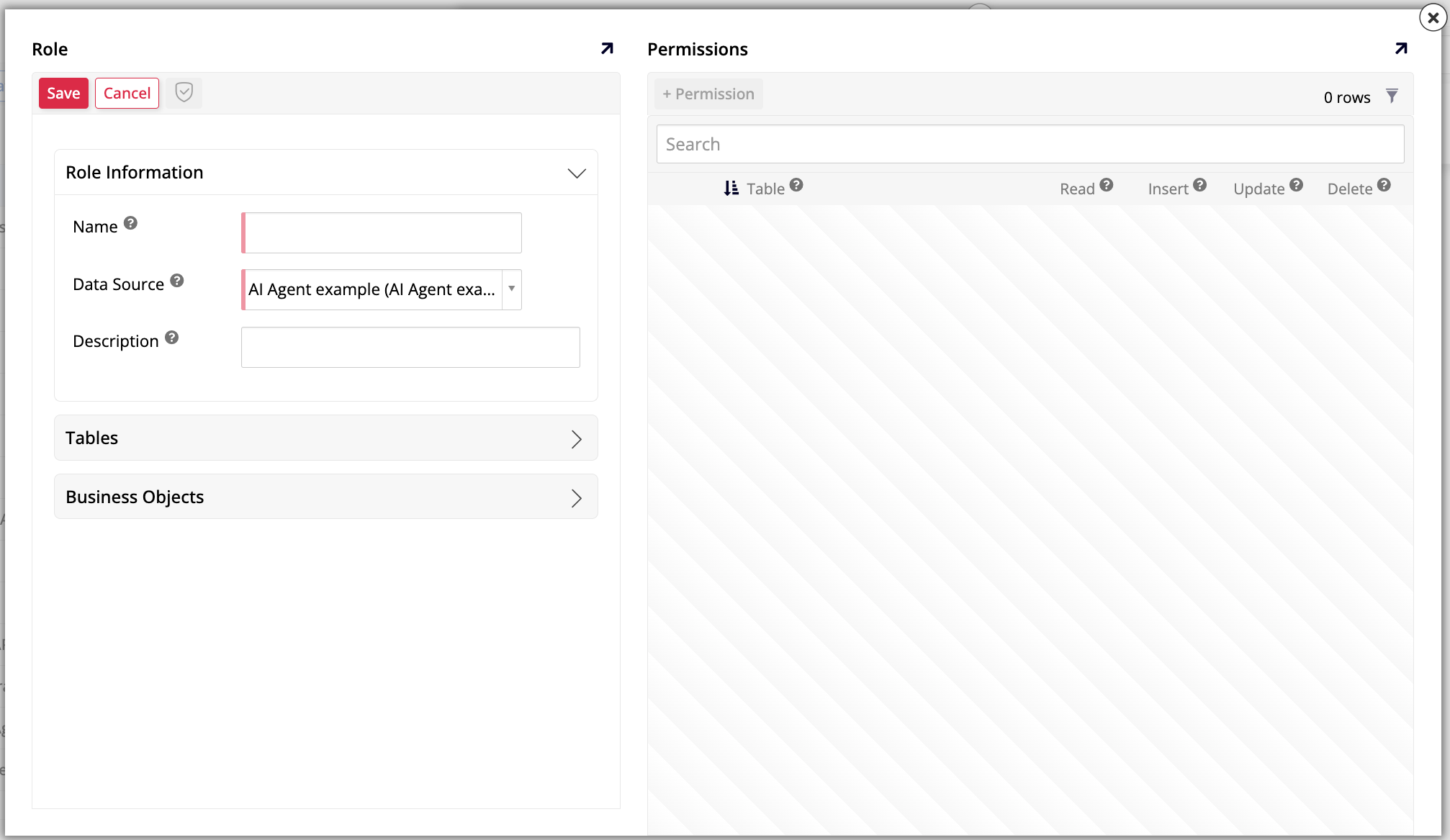Click the Table sort icon
The height and width of the screenshot is (840, 1450).
tap(731, 188)
